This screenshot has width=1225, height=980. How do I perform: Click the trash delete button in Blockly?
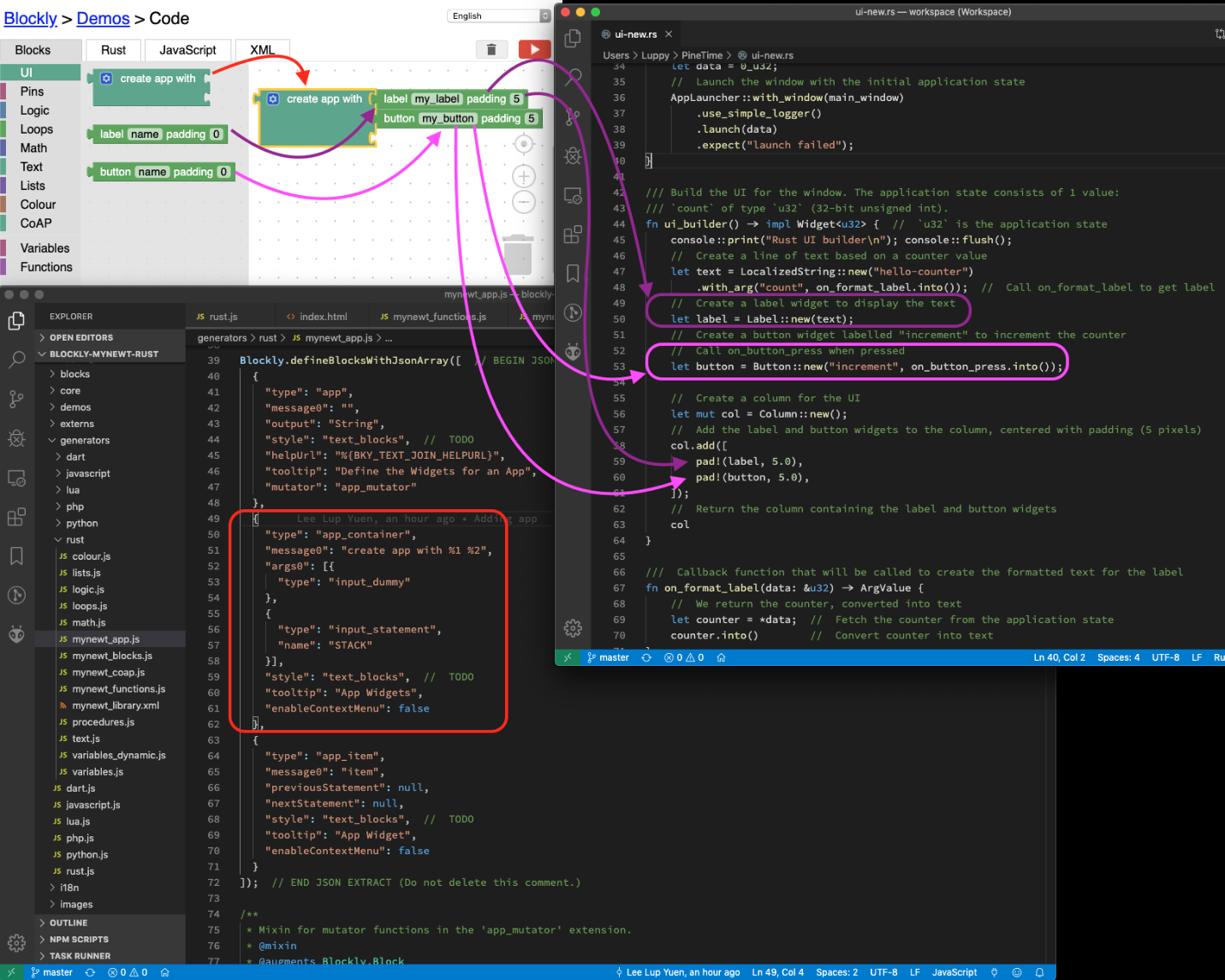click(x=491, y=50)
